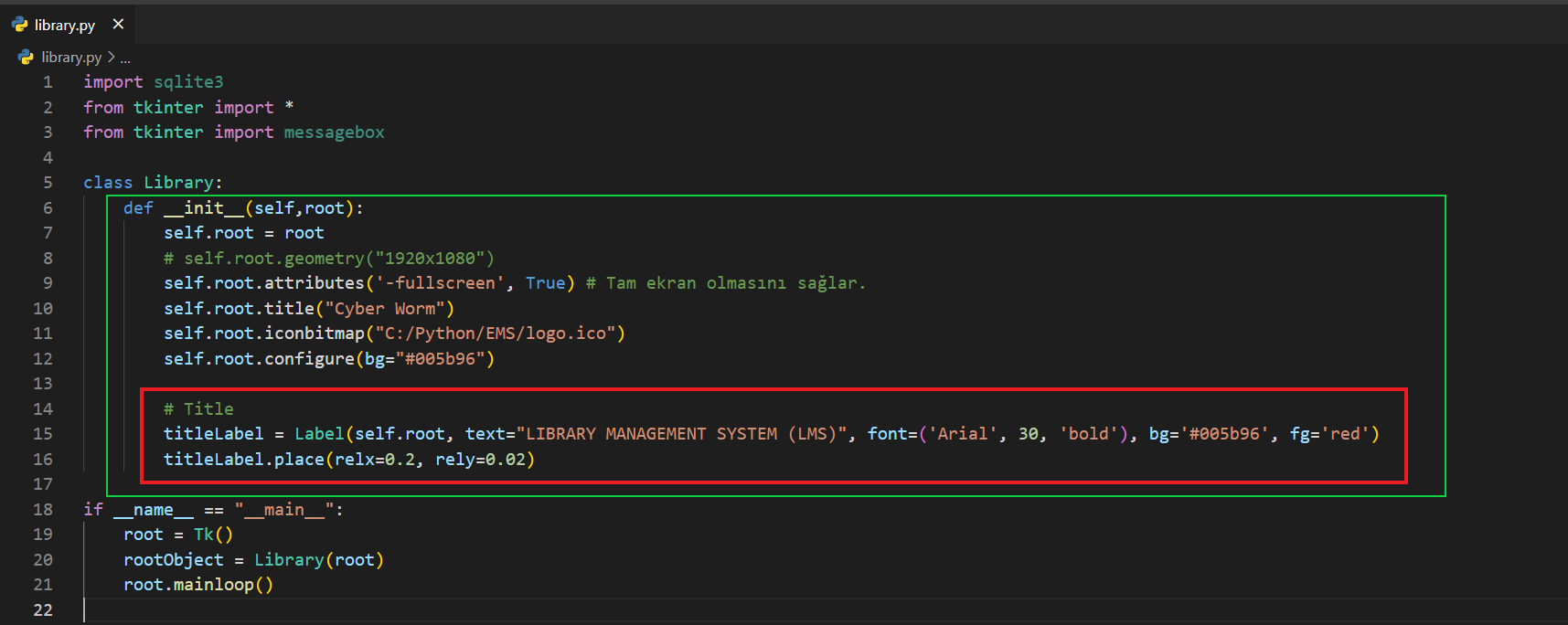Click the Python file icon in the breadcrumb
Image resolution: width=1568 pixels, height=625 pixels.
click(x=26, y=57)
